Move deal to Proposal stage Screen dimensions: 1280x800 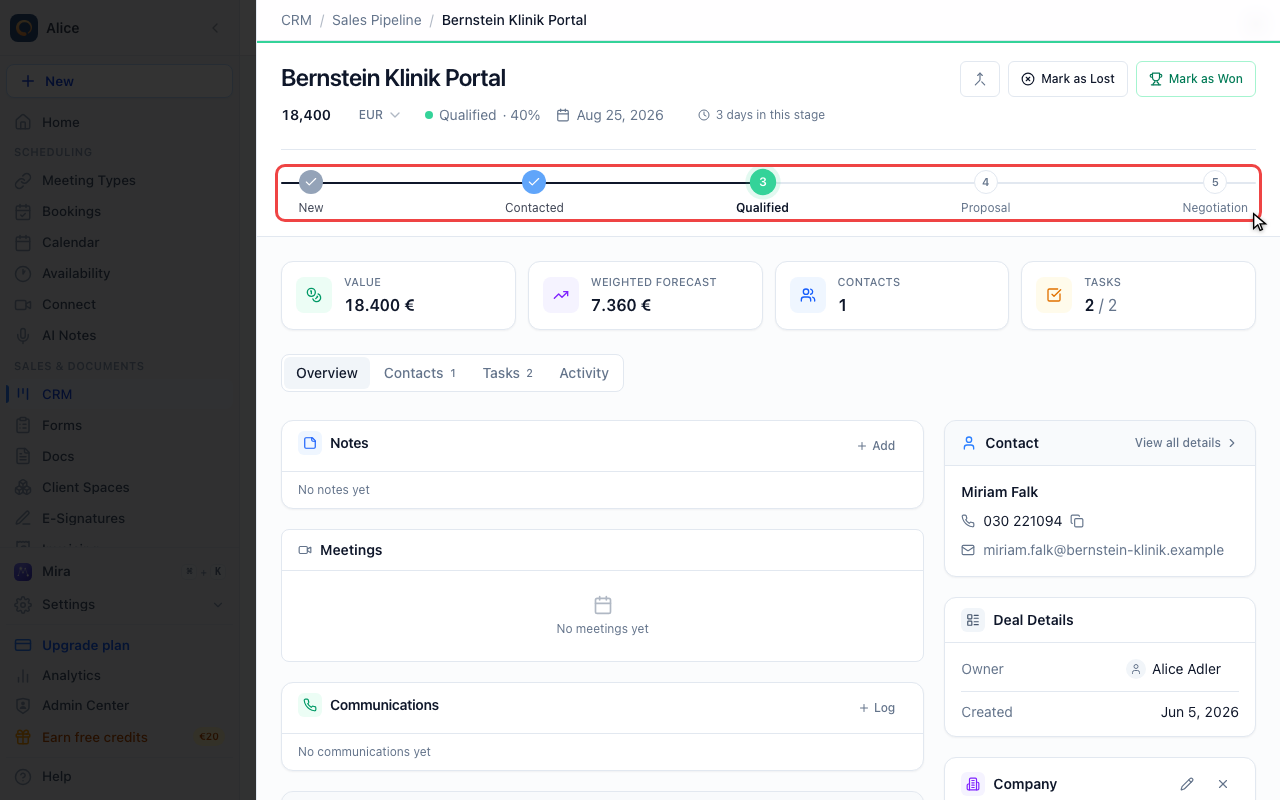point(986,193)
